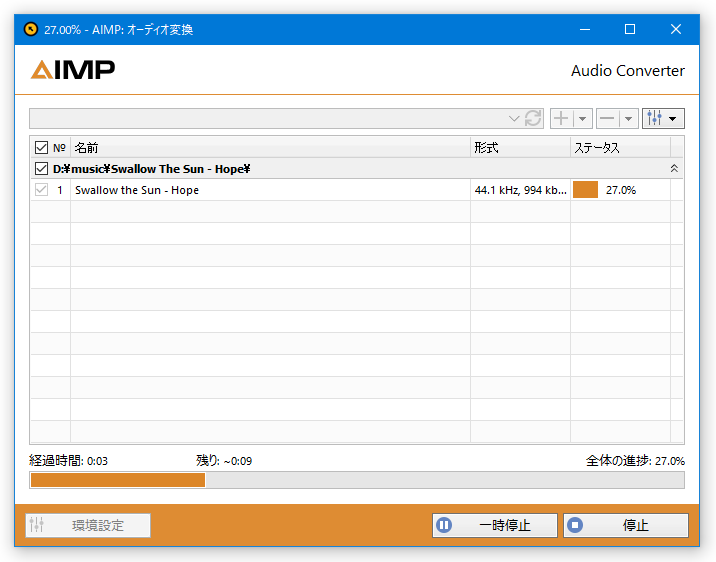The height and width of the screenshot is (562, 716).
Task: Sort by ステータス column header
Action: pos(620,147)
